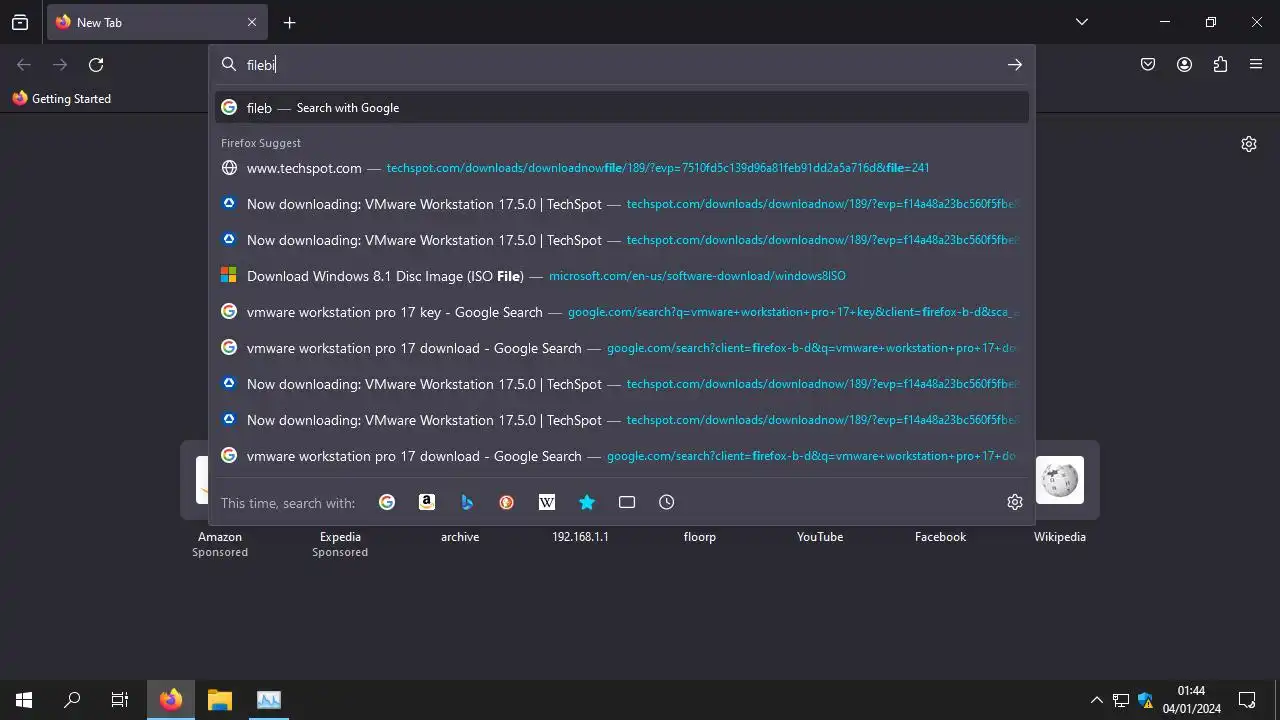Go back one page
Viewport: 1280px width, 720px height.
24,65
